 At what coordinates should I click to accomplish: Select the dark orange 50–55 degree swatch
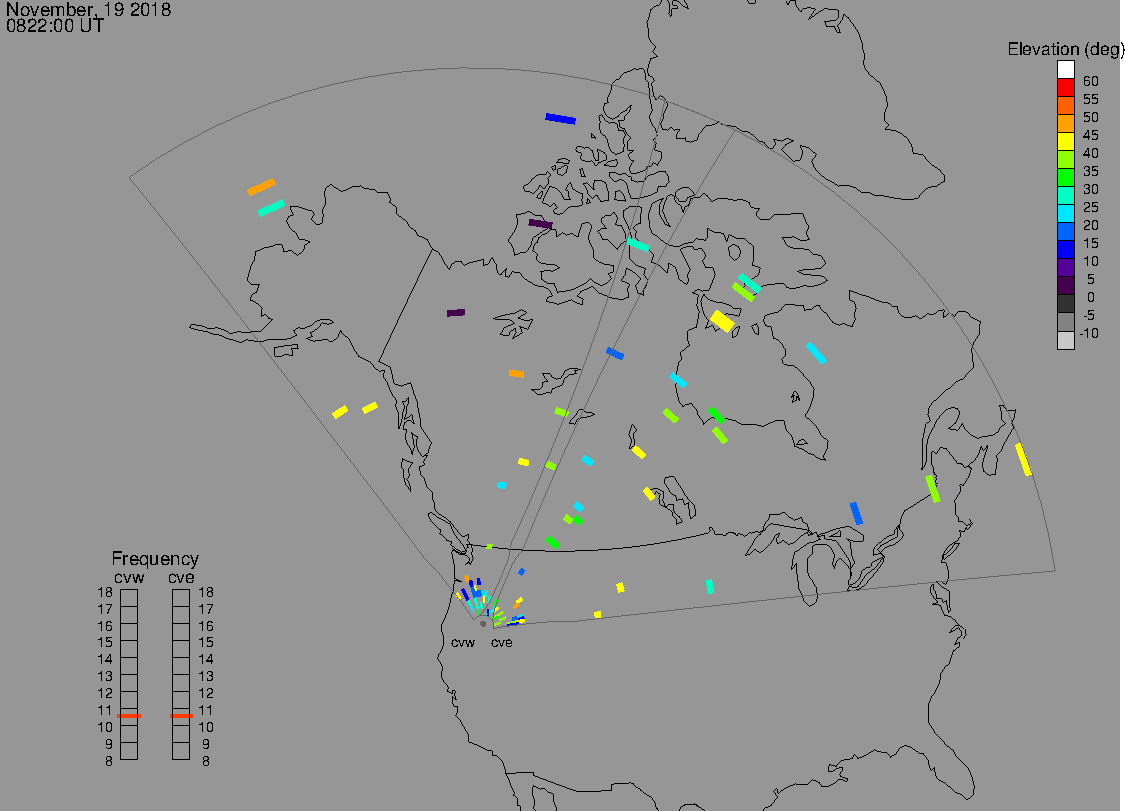click(x=1065, y=106)
